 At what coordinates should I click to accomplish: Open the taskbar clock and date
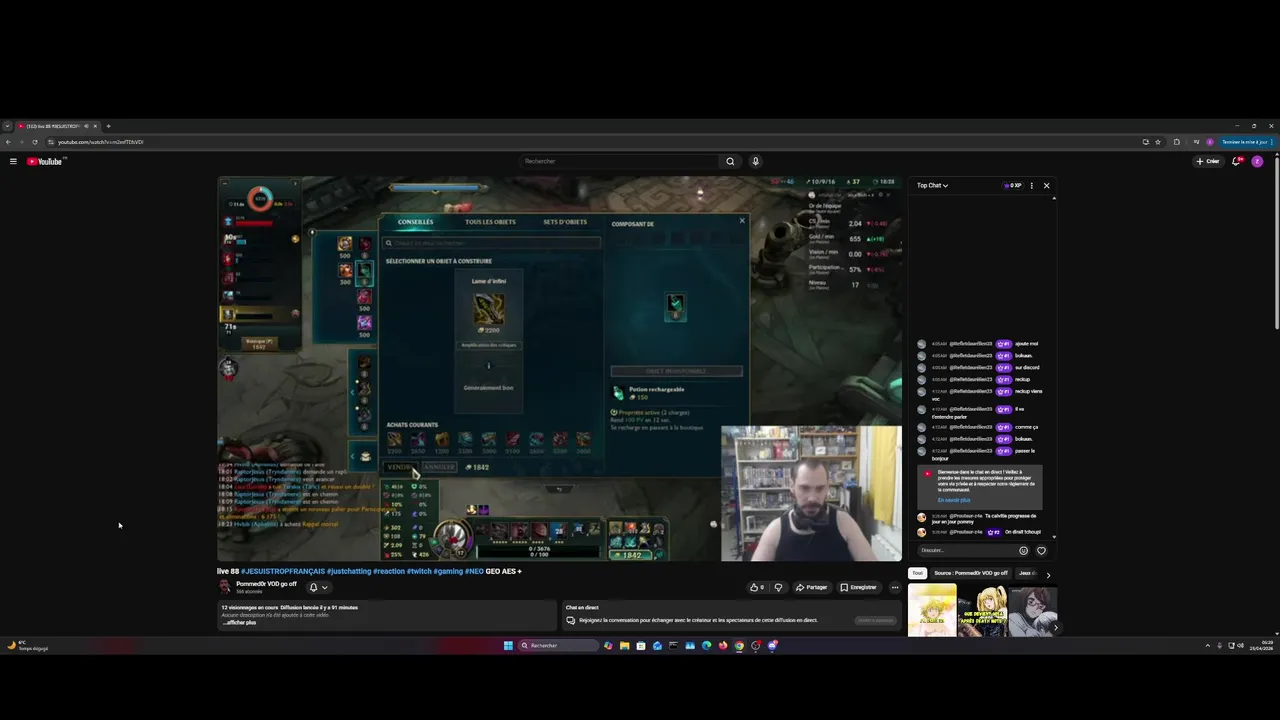coord(1262,645)
